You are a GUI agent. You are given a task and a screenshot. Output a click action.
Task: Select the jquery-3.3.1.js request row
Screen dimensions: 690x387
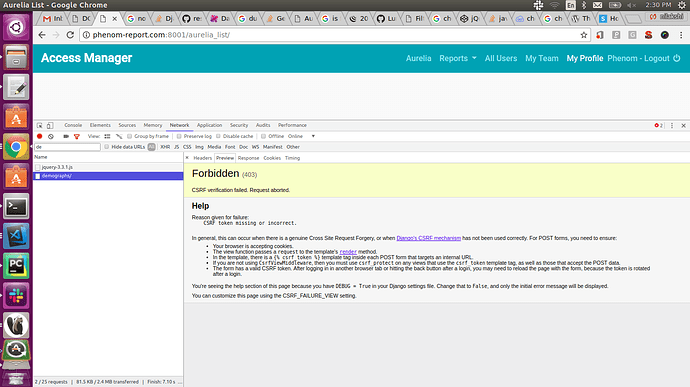tap(108, 167)
